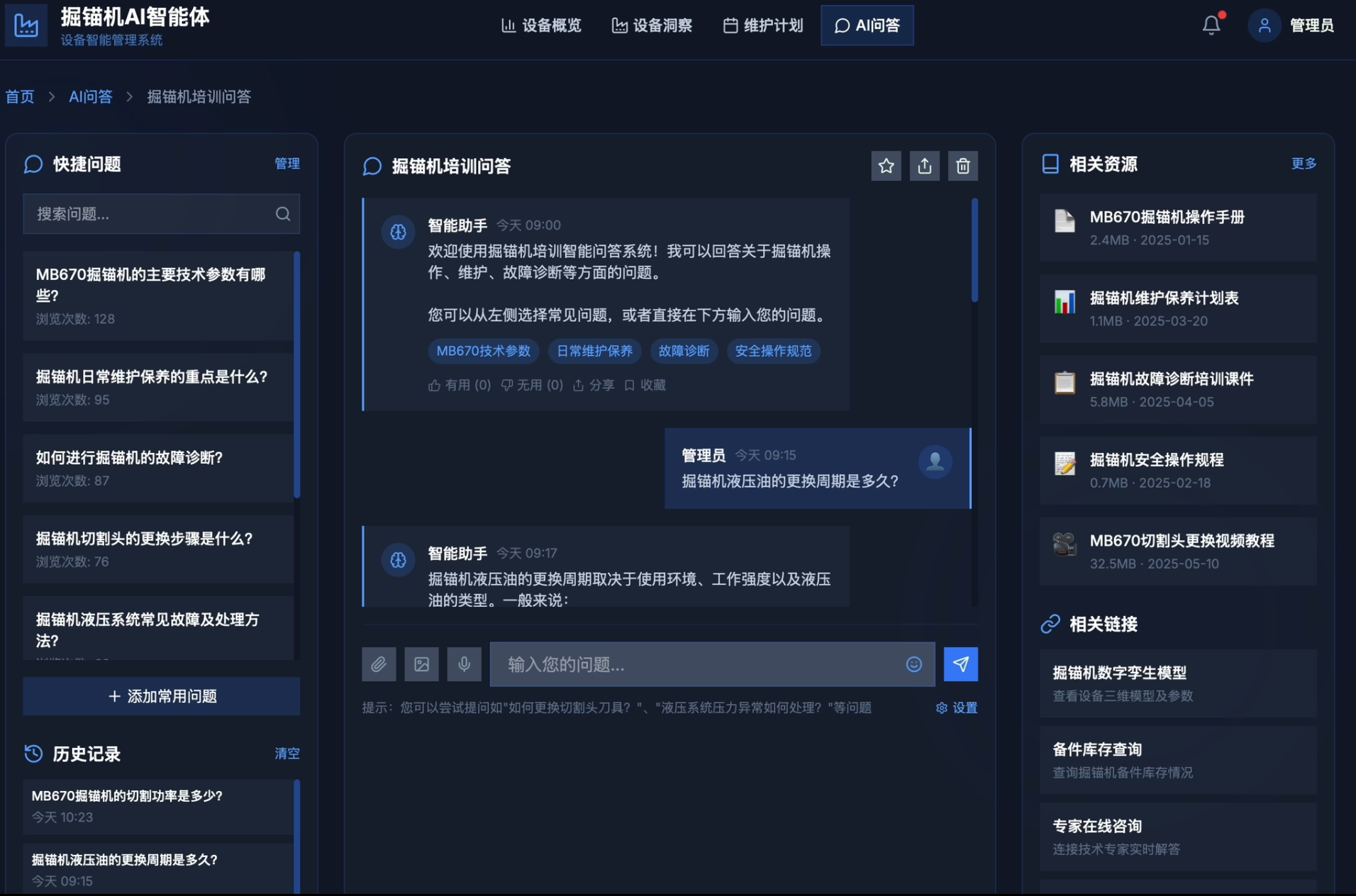Screen dimensions: 1356x896
Task: Select question 掘锚机日常维护保养的重点是什么?
Action: [x=158, y=387]
